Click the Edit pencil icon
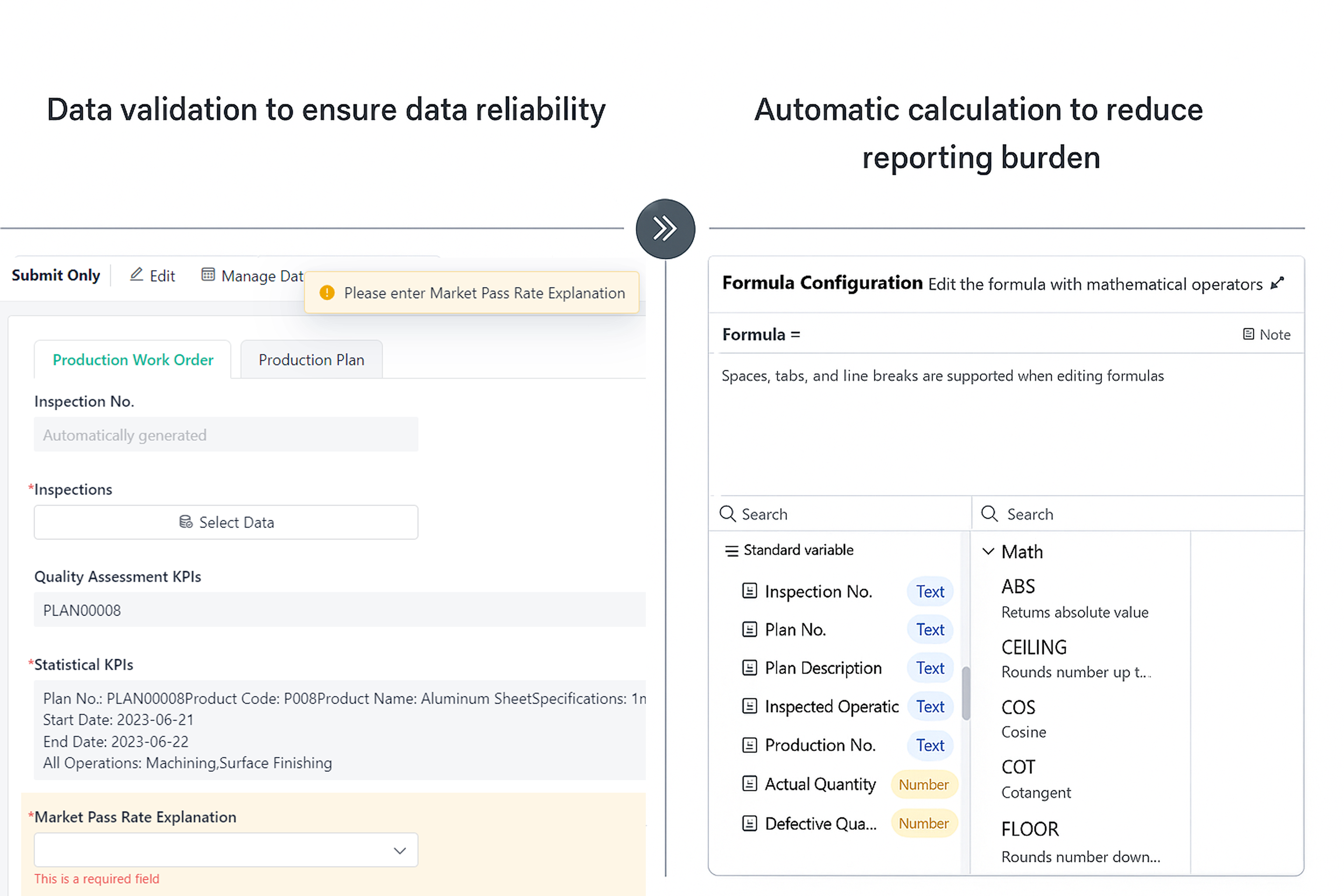This screenshot has height=896, width=1344. click(136, 275)
